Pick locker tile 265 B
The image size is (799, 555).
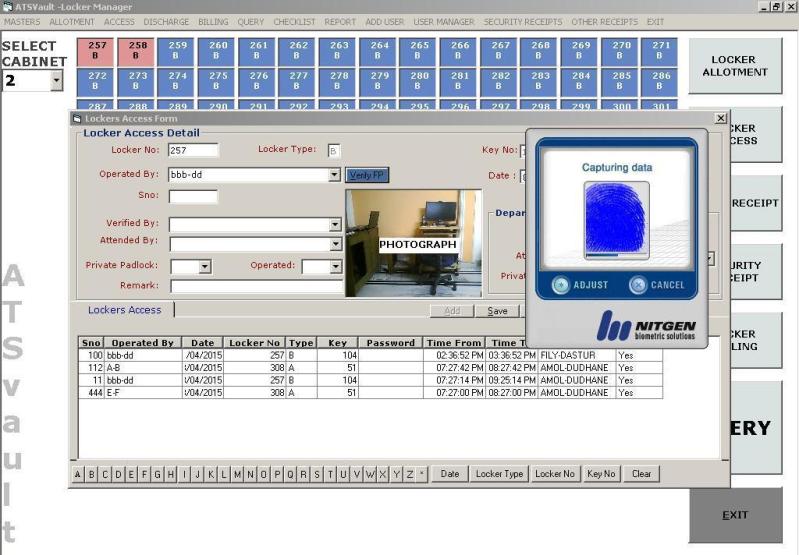tap(420, 51)
